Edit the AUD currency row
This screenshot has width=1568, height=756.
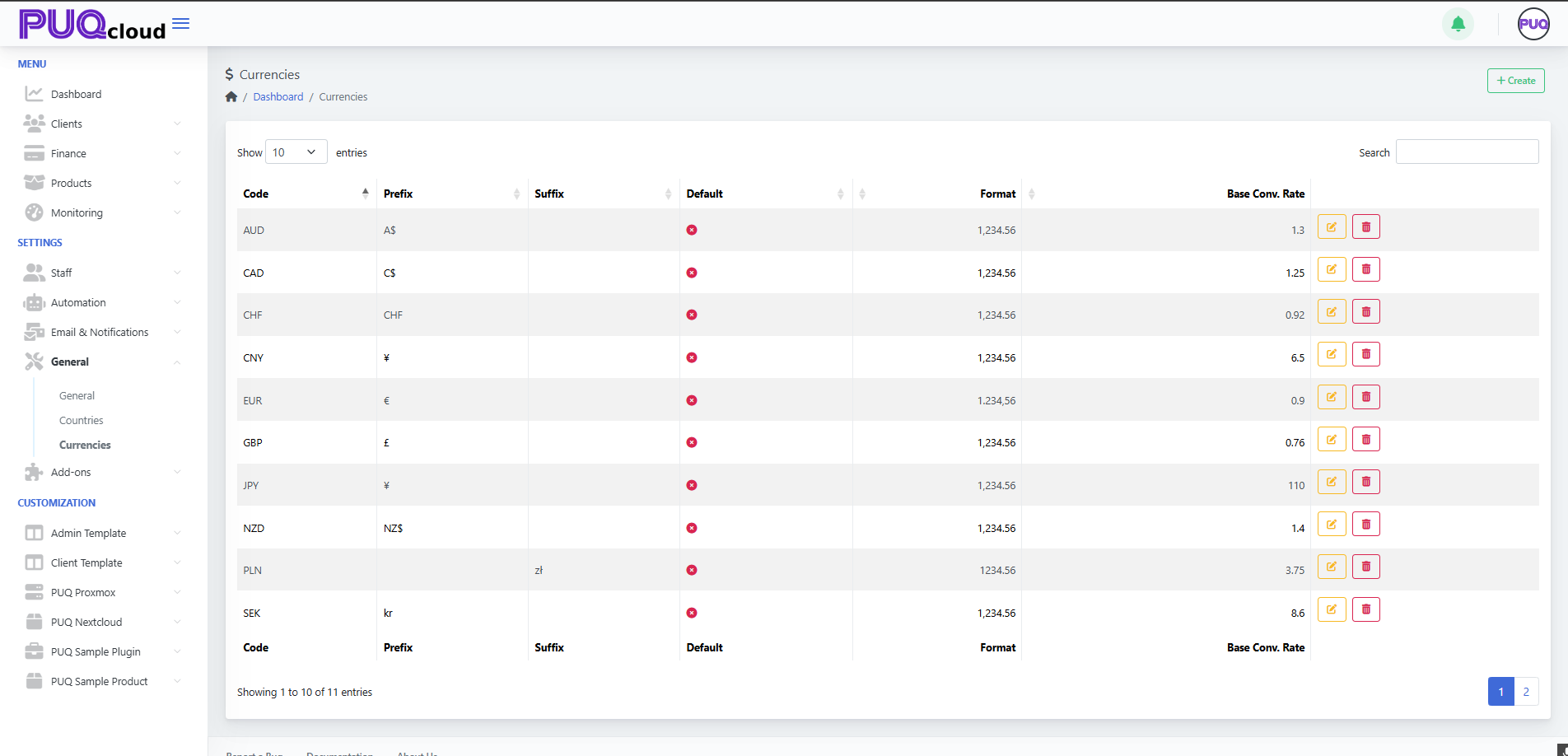tap(1332, 226)
